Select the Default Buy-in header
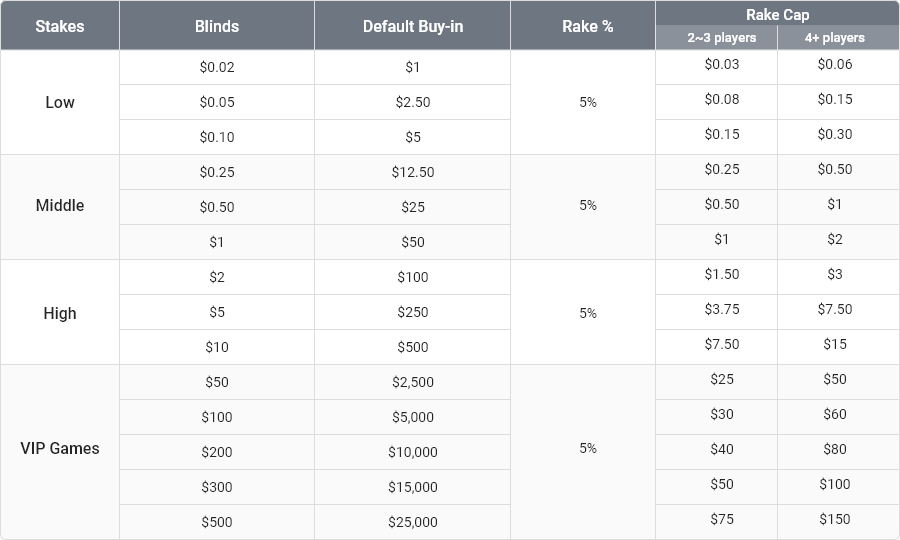Viewport: 900px width, 540px height. [x=413, y=26]
